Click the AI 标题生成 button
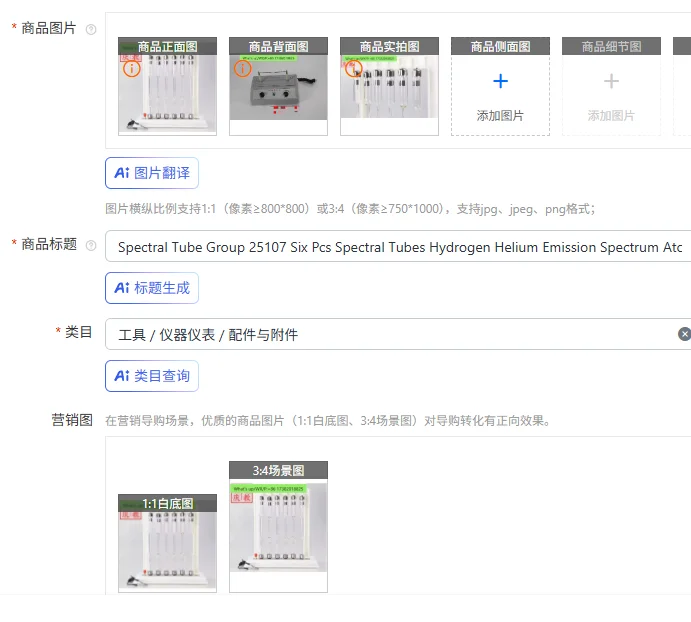Image resolution: width=691 pixels, height=622 pixels. pos(152,288)
